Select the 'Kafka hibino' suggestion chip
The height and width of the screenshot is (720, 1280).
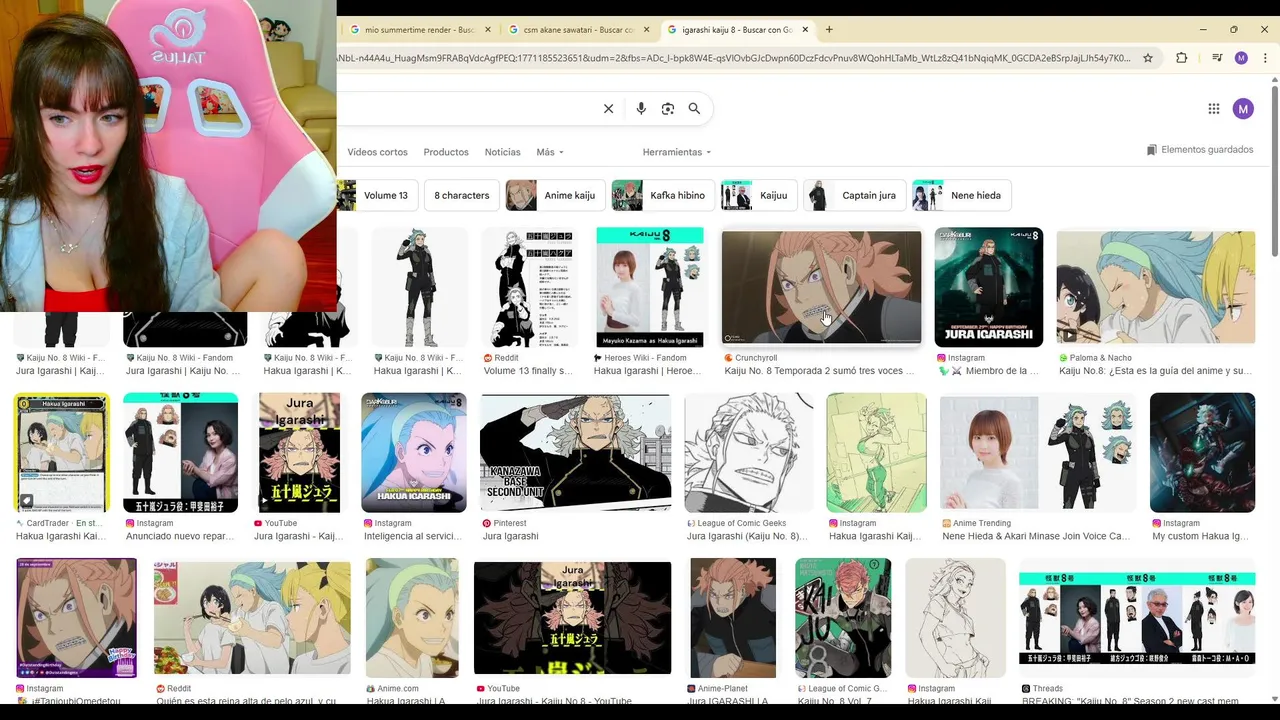click(664, 195)
